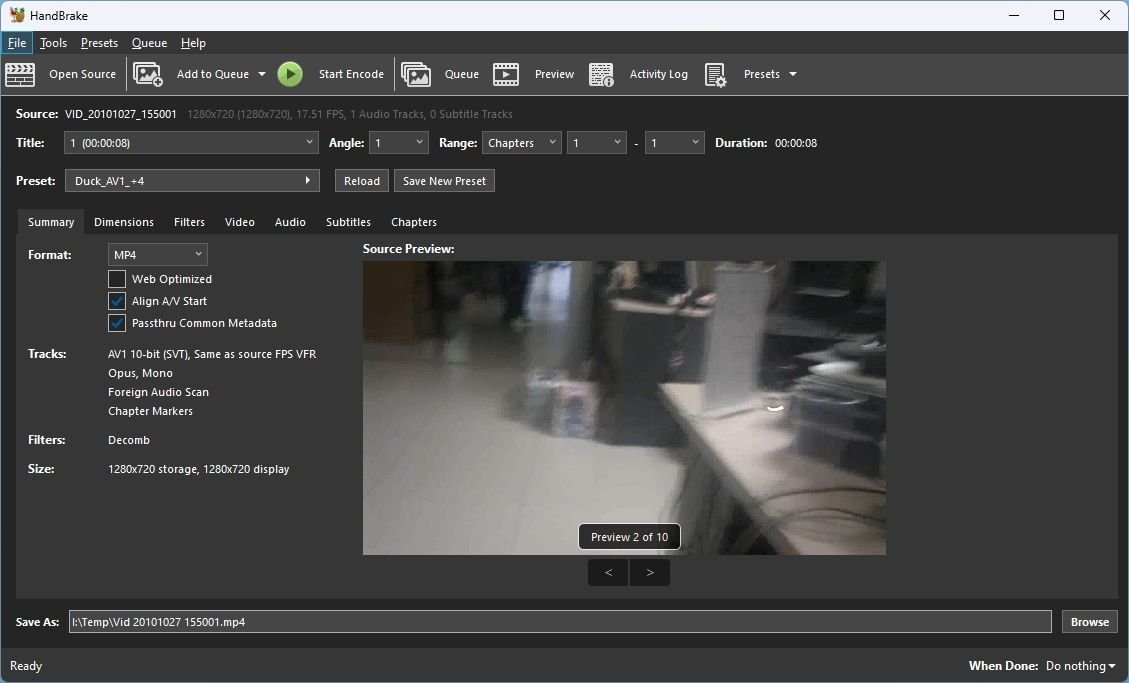Open the Tools menu
The width and height of the screenshot is (1129, 683).
point(53,43)
